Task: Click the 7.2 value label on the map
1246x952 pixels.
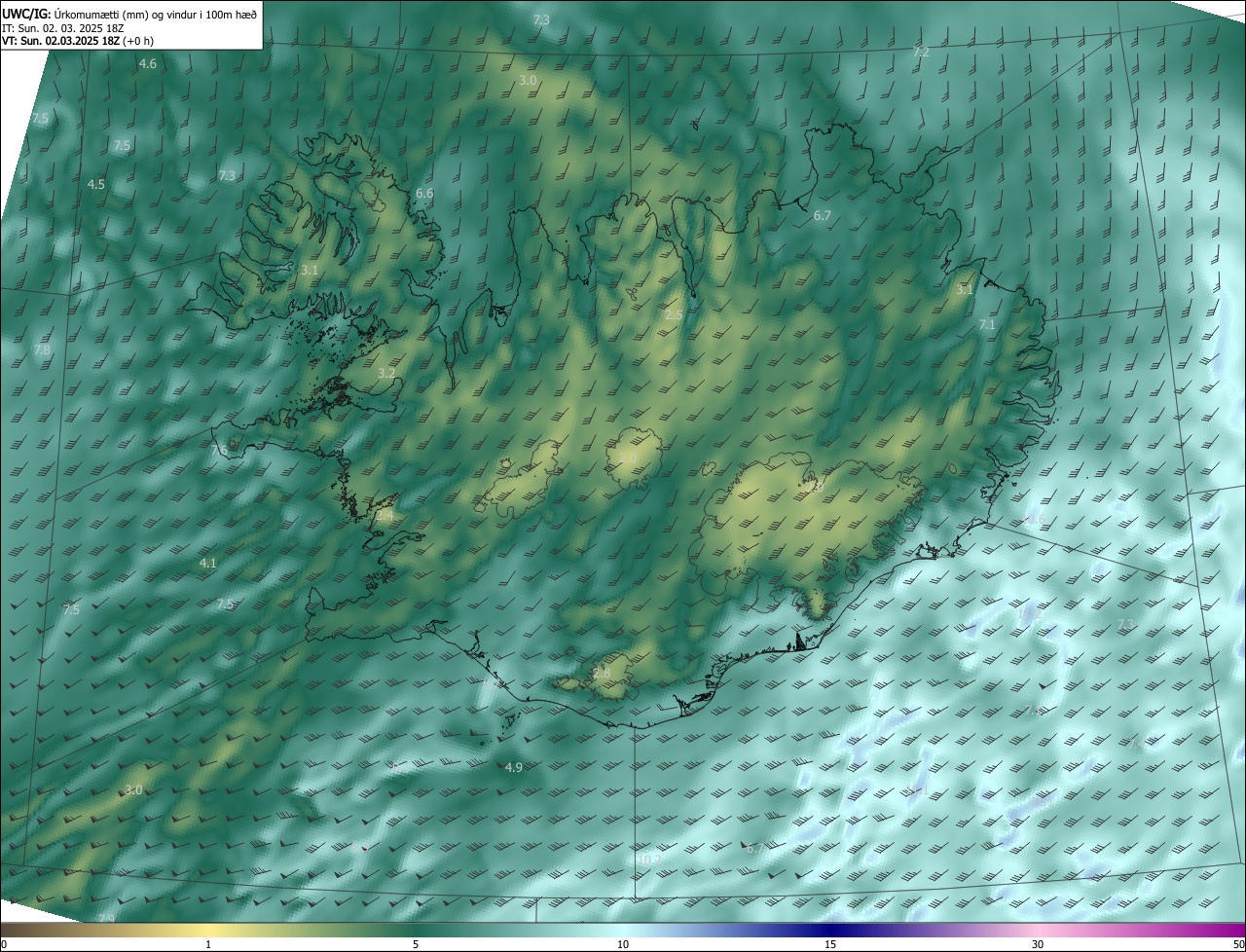Action: [x=920, y=53]
